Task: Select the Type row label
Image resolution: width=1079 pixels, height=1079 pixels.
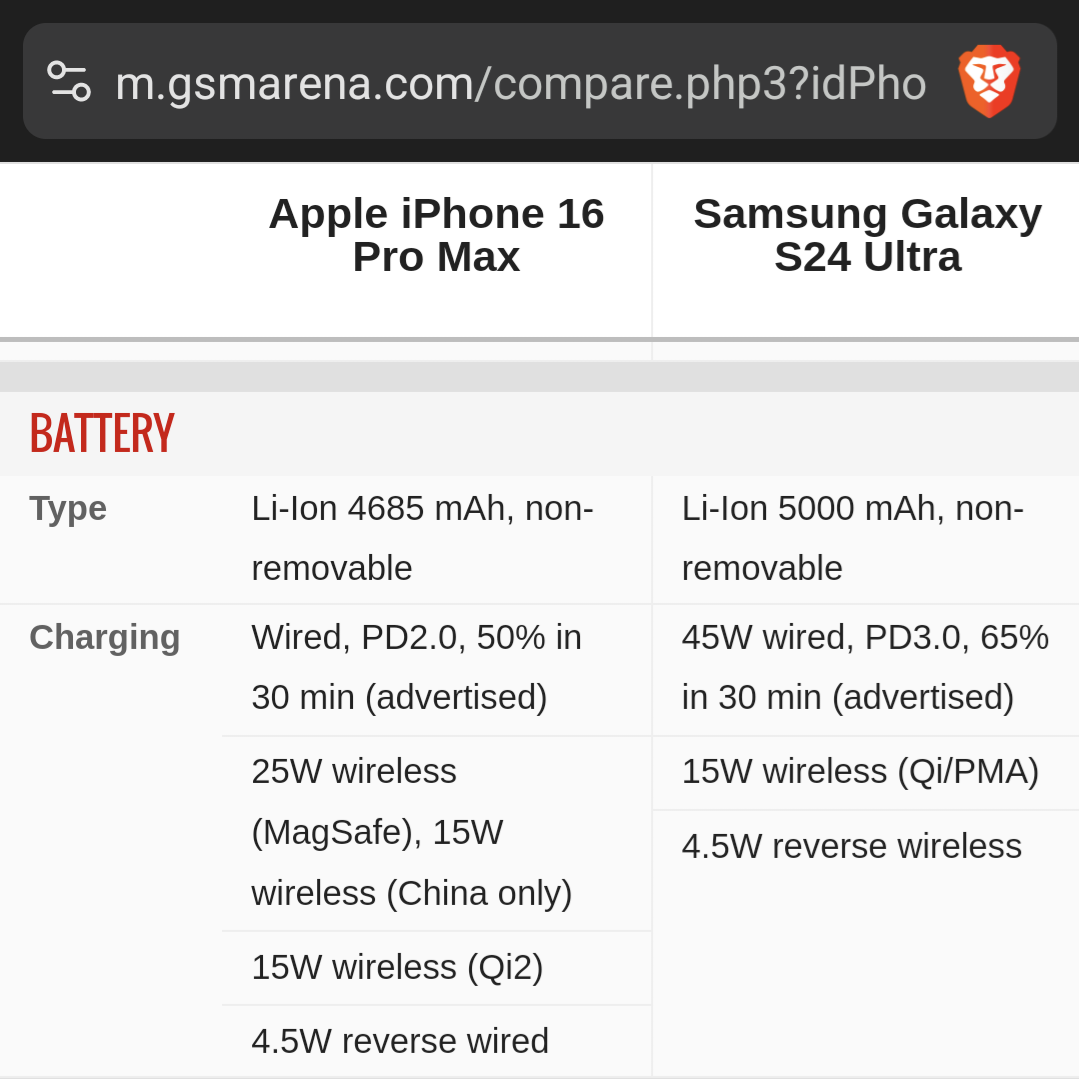Action: [68, 508]
